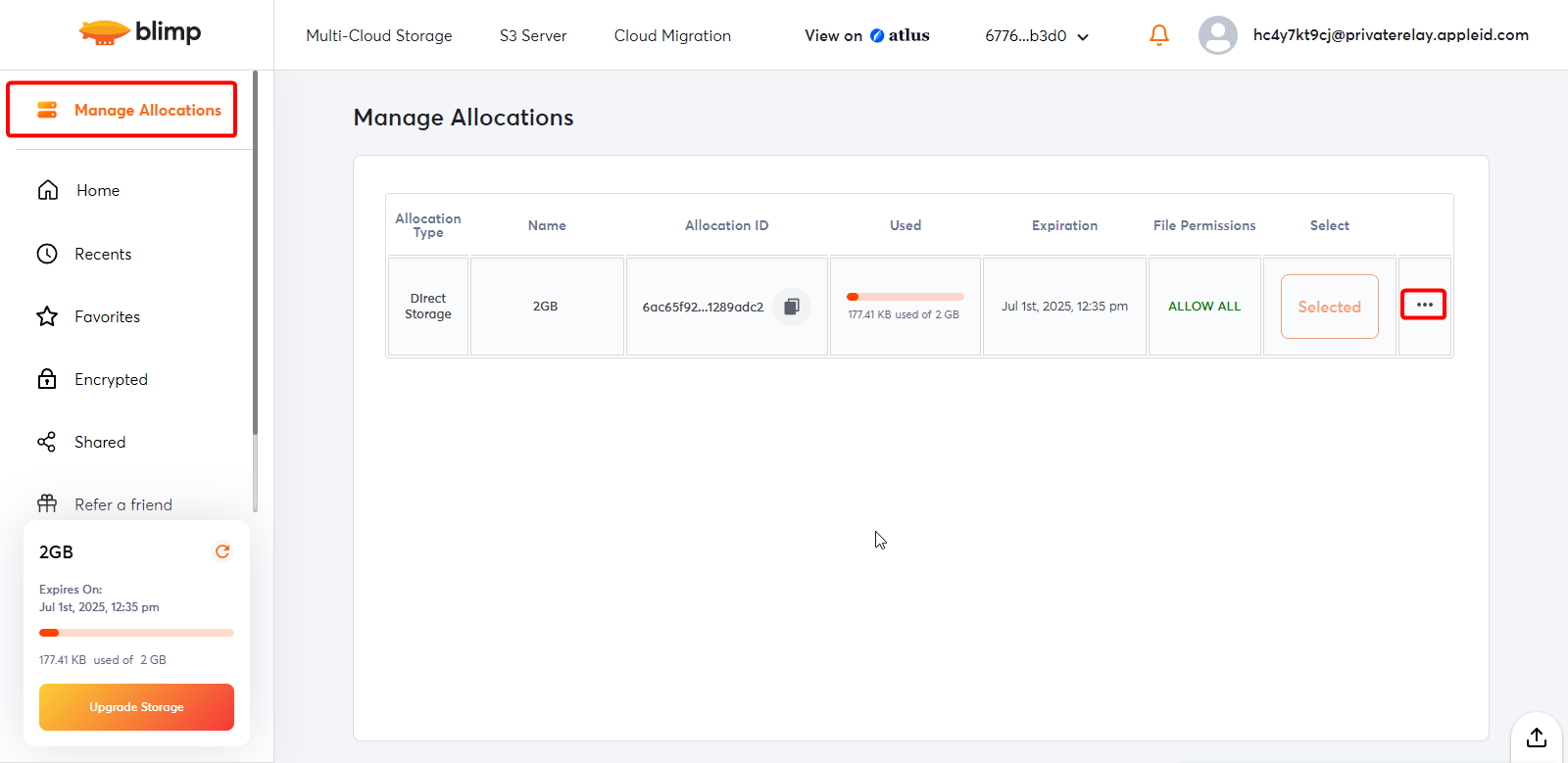Click the user profile avatar

1217,35
